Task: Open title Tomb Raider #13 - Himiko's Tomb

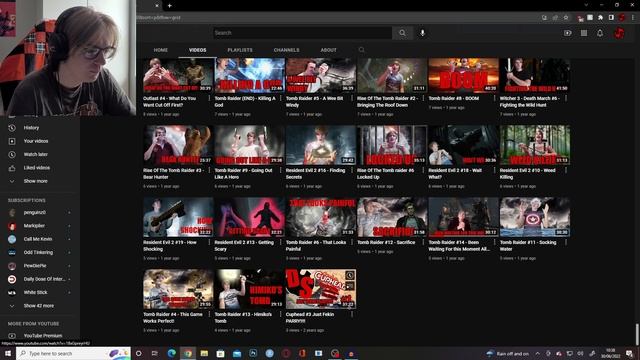Action: pos(243,318)
